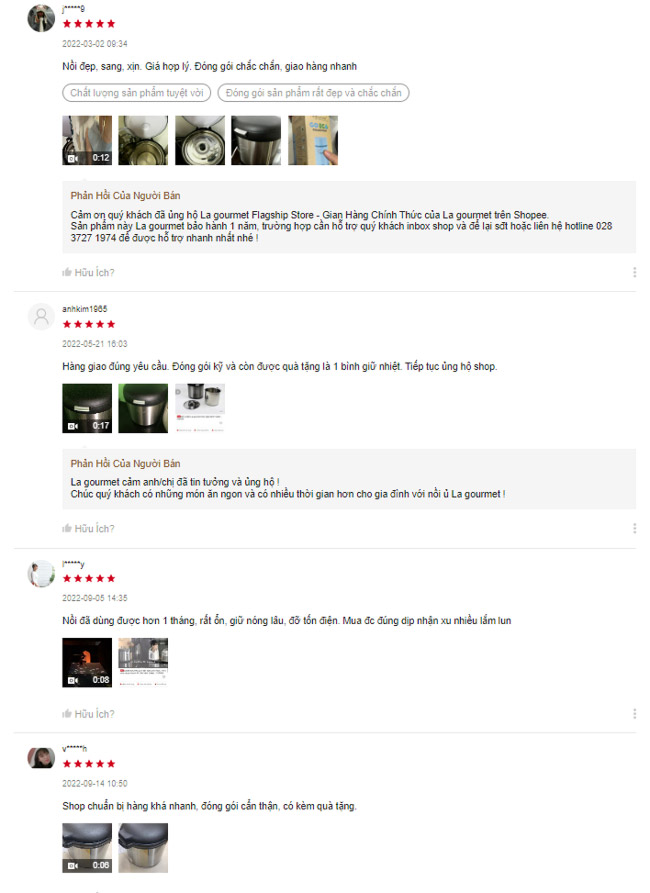The height and width of the screenshot is (893, 650).
Task: Open the blue box photo in the first review
Action: click(x=313, y=140)
